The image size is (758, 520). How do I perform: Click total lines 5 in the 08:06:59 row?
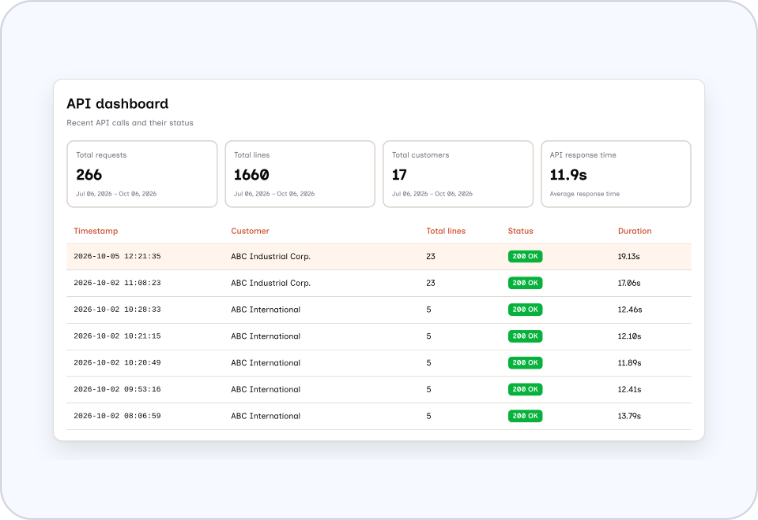[429, 416]
